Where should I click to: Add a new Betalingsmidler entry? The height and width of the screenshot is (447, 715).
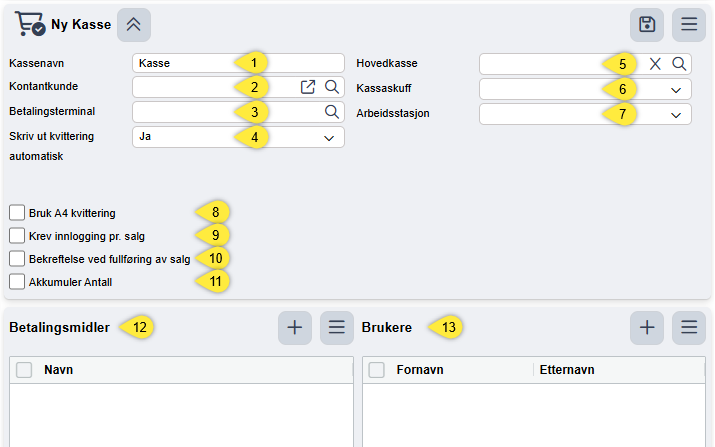(x=295, y=327)
